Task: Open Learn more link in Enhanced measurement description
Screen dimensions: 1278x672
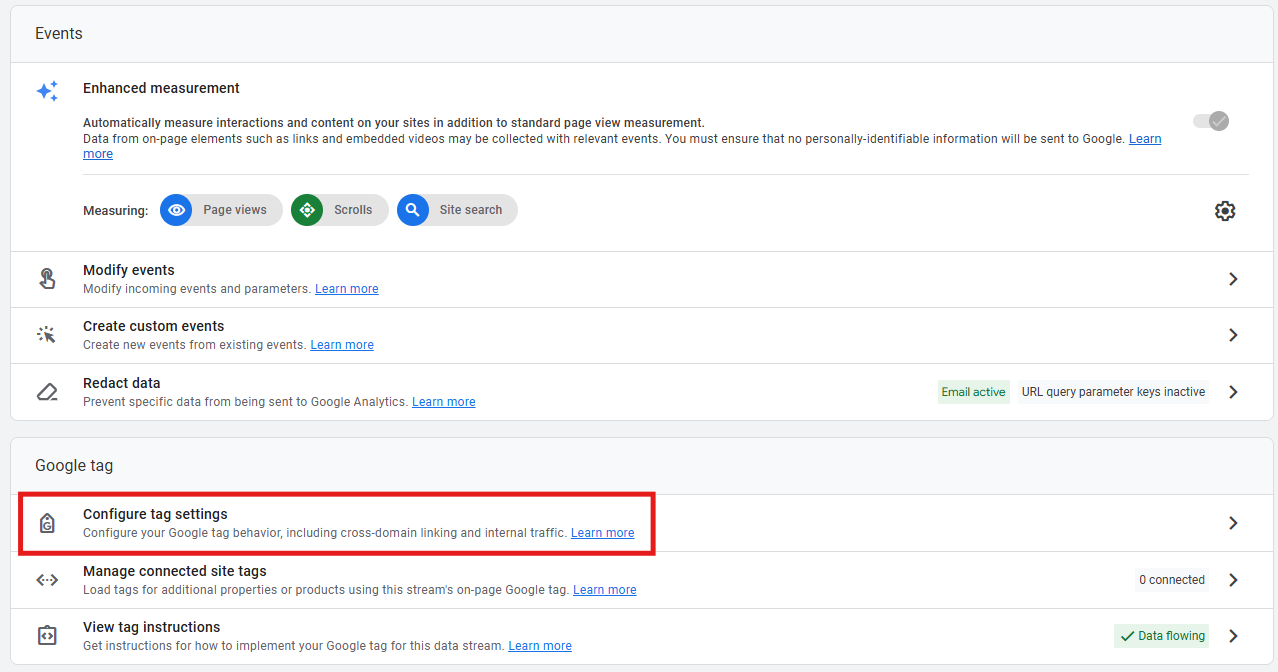Action: pos(1145,139)
